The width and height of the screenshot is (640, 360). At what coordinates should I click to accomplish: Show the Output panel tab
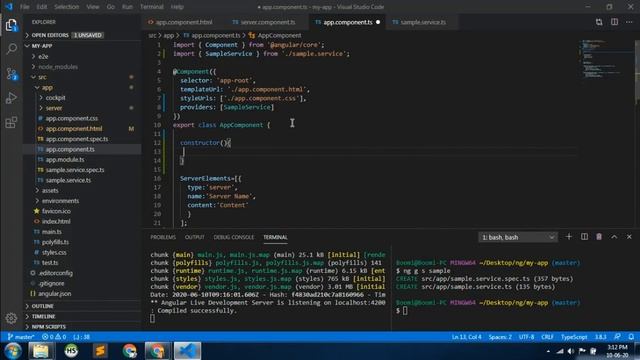(x=195, y=237)
